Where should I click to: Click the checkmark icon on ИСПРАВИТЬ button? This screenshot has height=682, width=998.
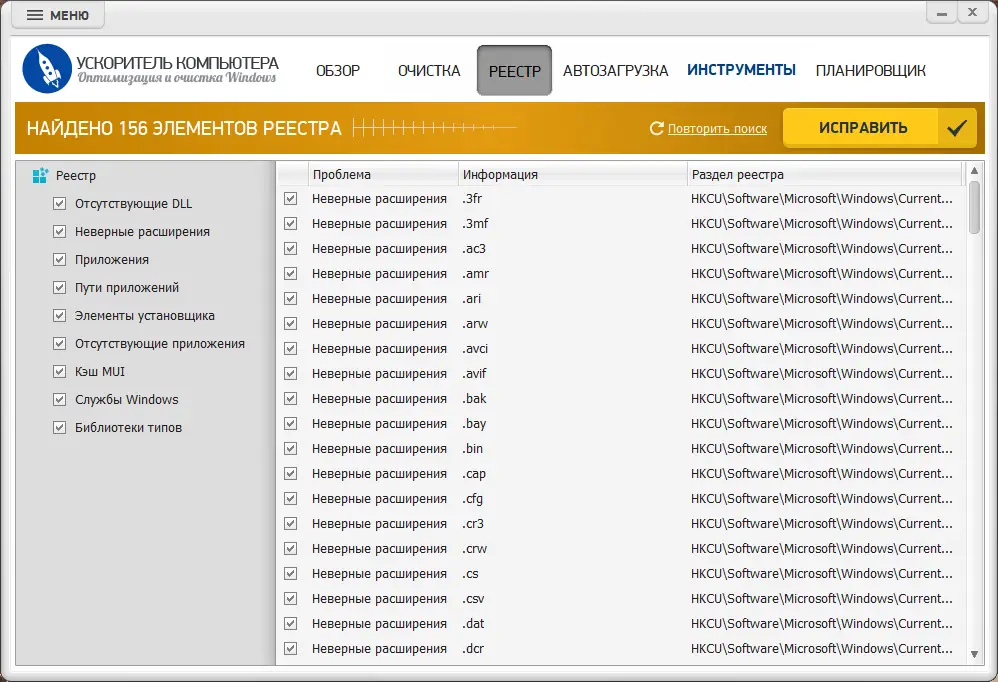(957, 128)
